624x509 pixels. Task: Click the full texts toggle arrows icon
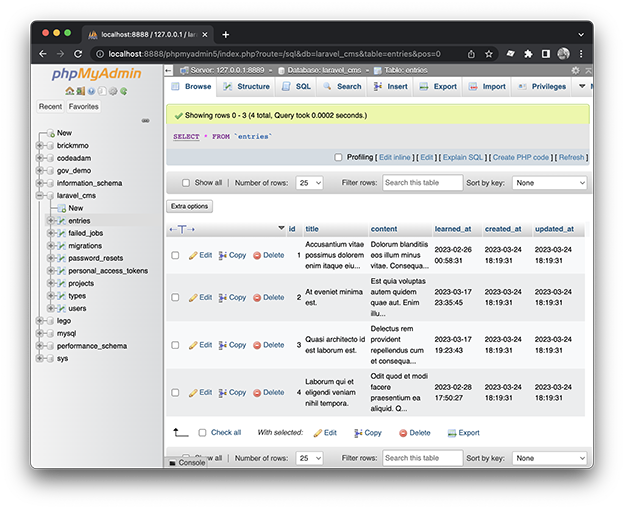[182, 229]
